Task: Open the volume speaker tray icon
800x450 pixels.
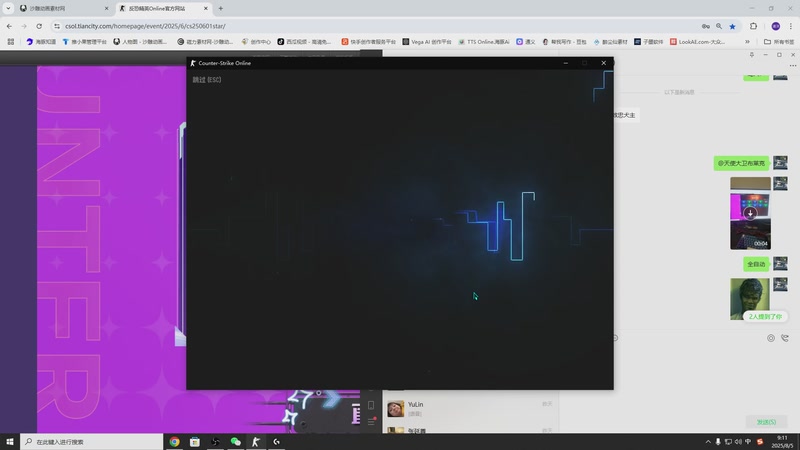Action: click(x=738, y=442)
